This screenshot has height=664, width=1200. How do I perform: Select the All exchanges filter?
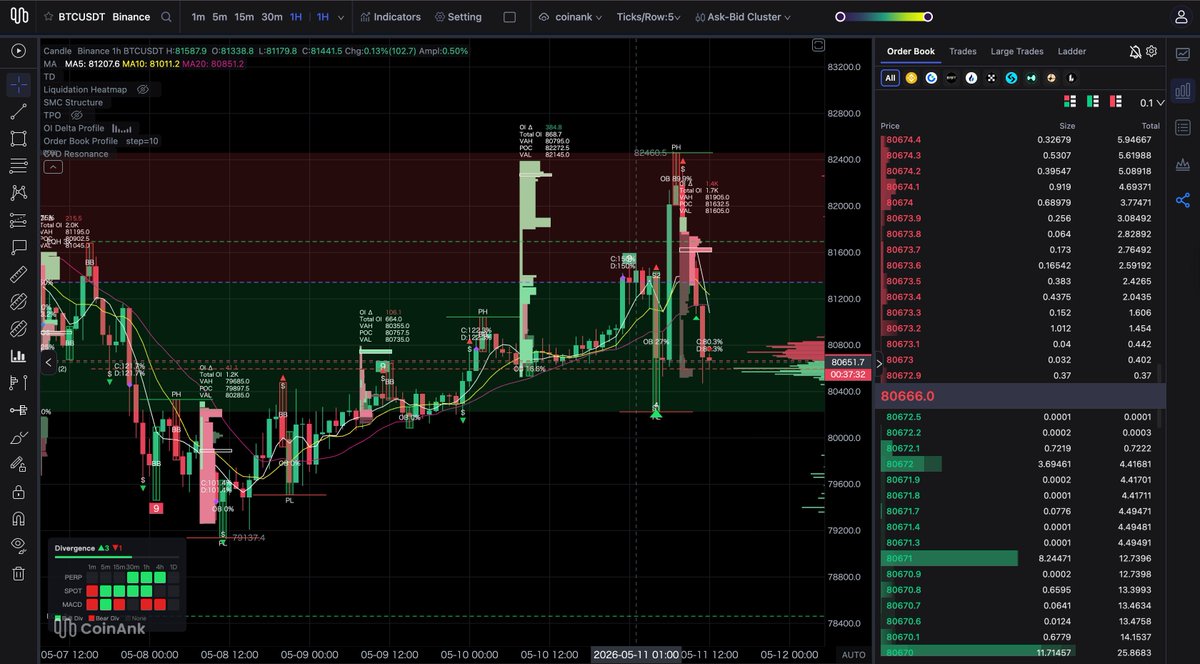pyautogui.click(x=890, y=77)
